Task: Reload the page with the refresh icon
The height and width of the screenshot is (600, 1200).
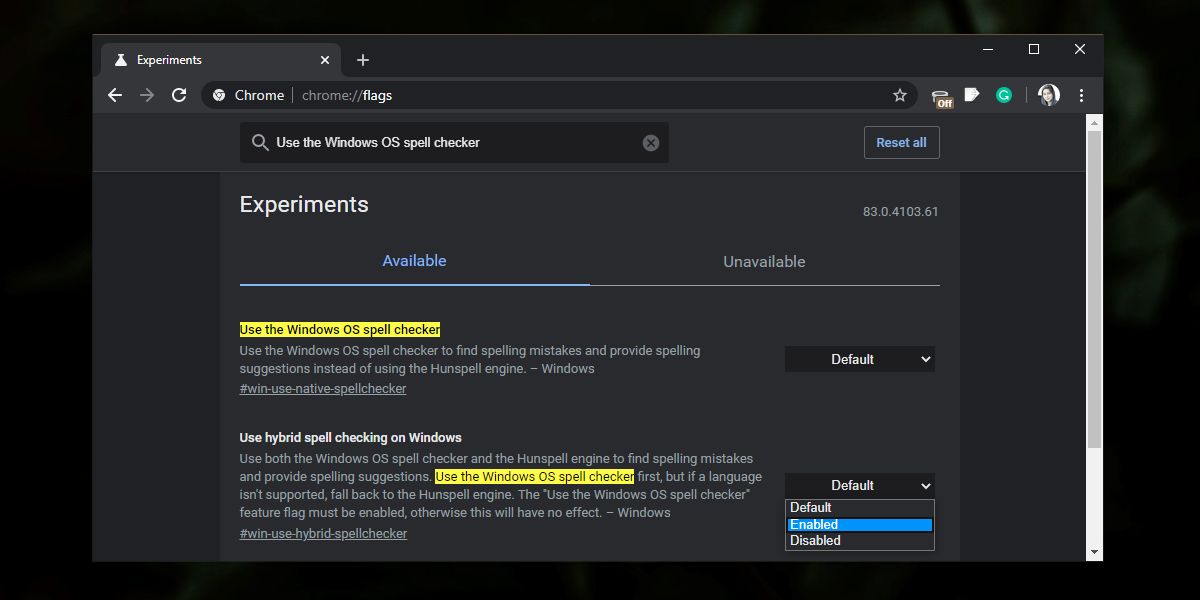Action: pos(179,95)
